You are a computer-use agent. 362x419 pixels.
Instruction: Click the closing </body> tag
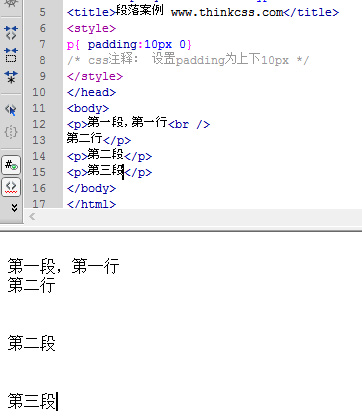(91, 188)
